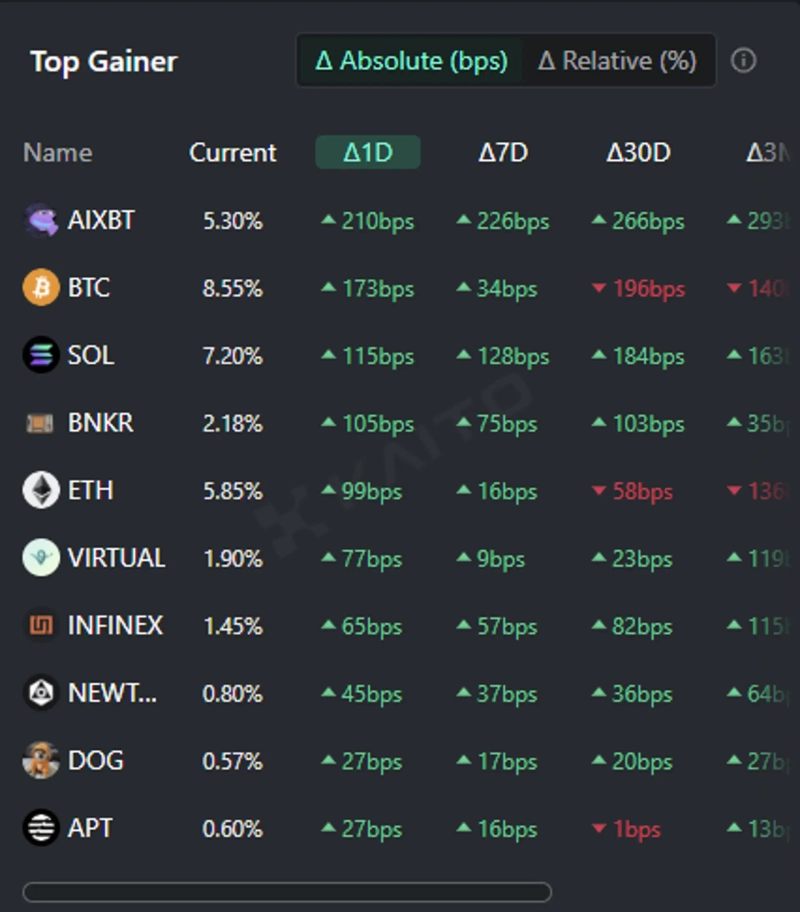Sort by the Δ30D column
Screen dimensions: 800x912
(x=638, y=153)
